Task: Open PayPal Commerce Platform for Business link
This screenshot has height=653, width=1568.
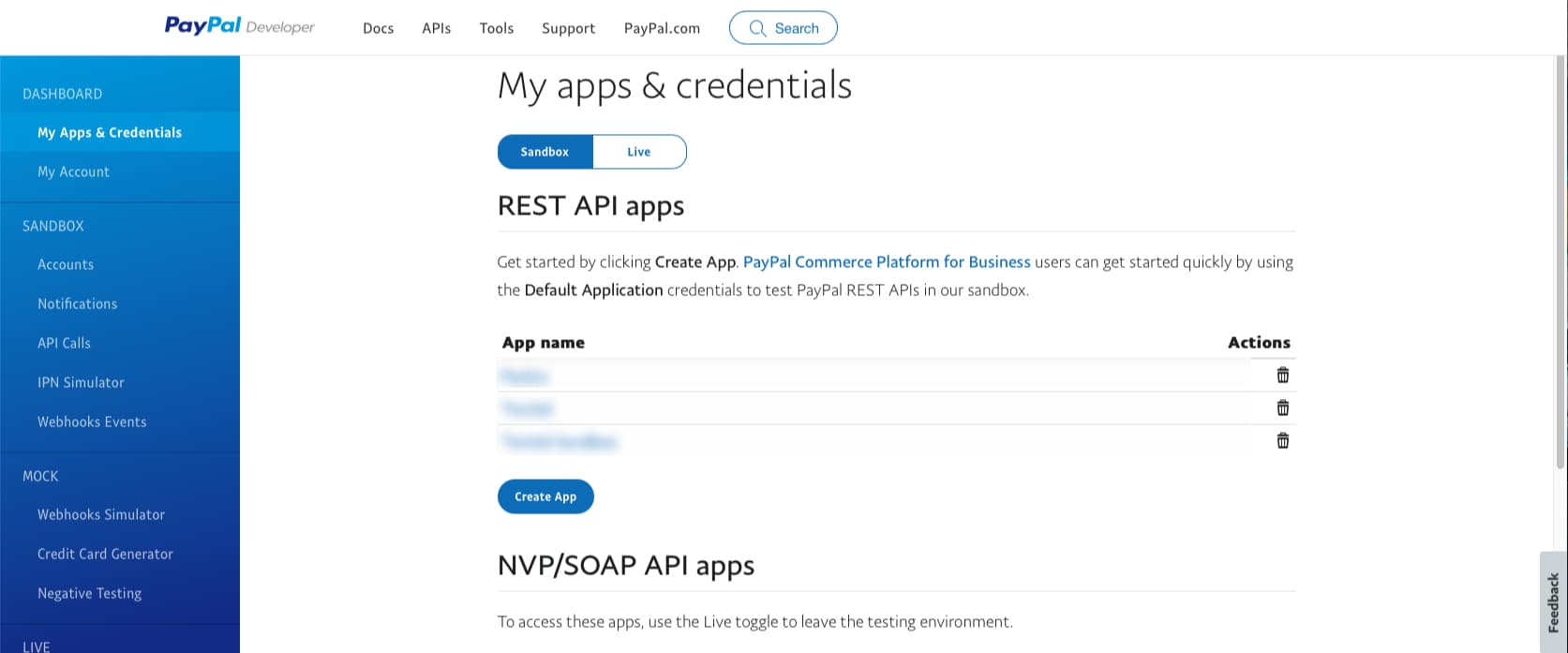Action: (x=887, y=262)
